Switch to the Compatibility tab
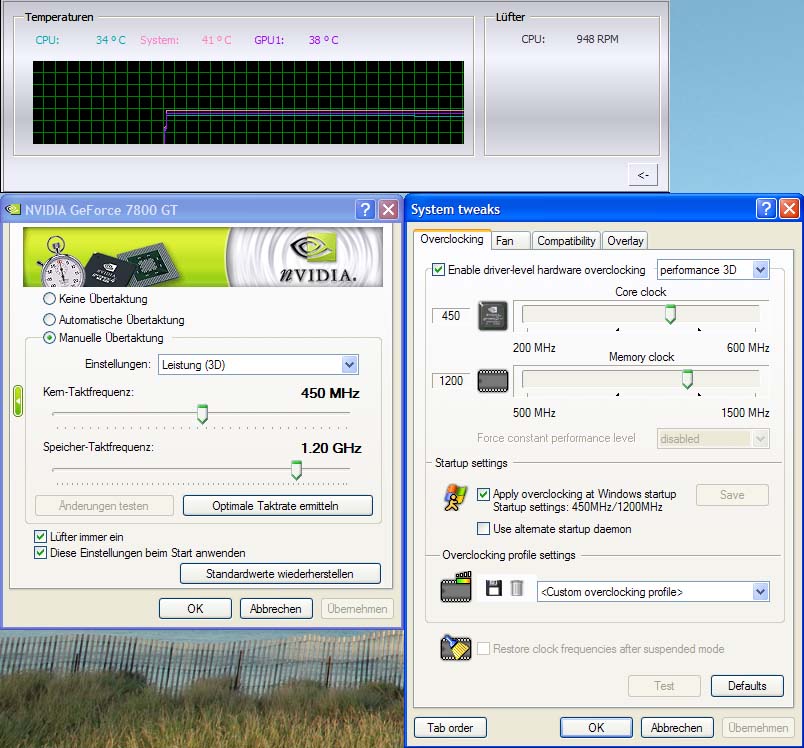The image size is (804, 748). [566, 241]
